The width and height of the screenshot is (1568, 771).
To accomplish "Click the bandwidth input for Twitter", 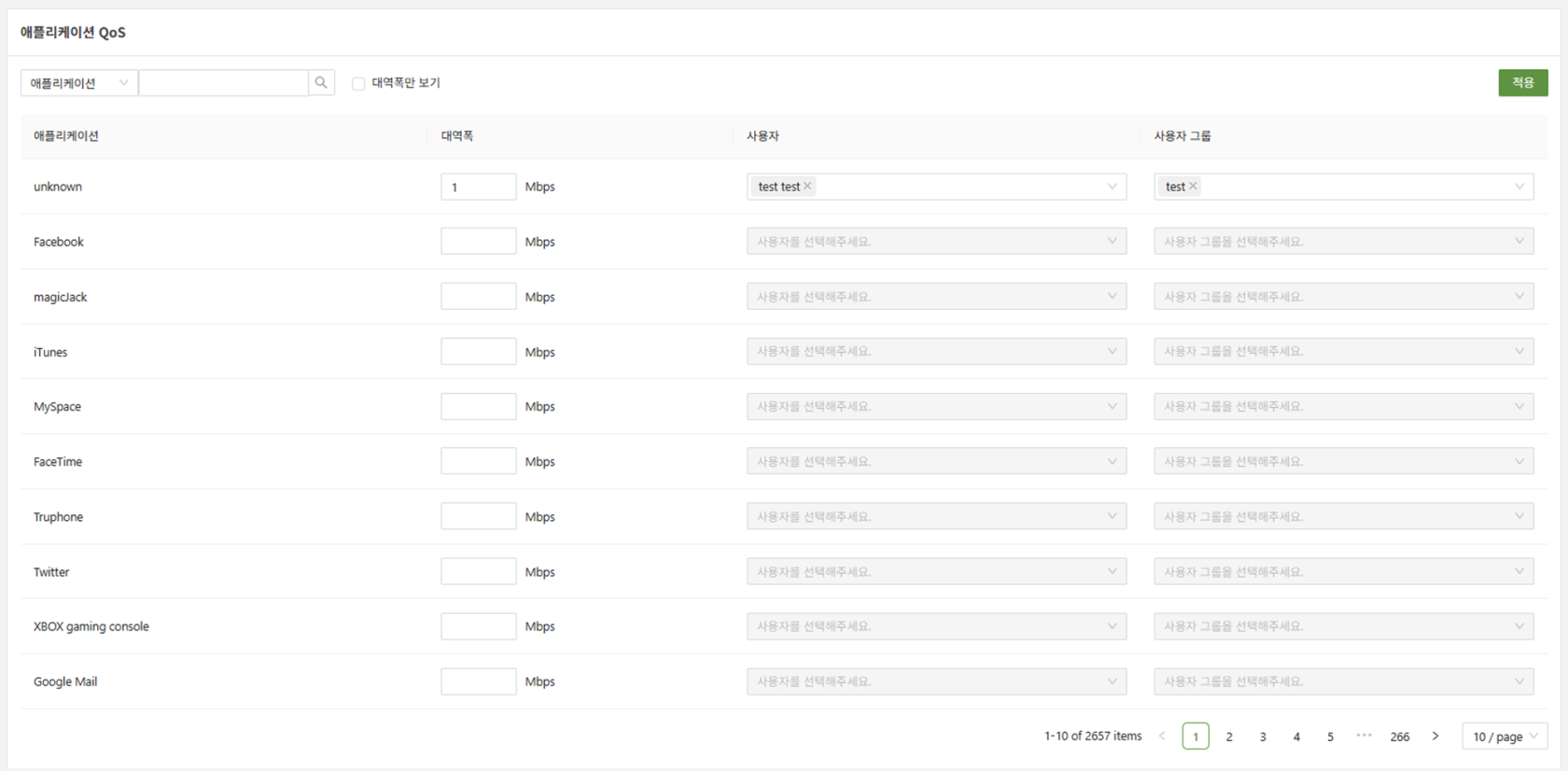I will click(x=478, y=572).
